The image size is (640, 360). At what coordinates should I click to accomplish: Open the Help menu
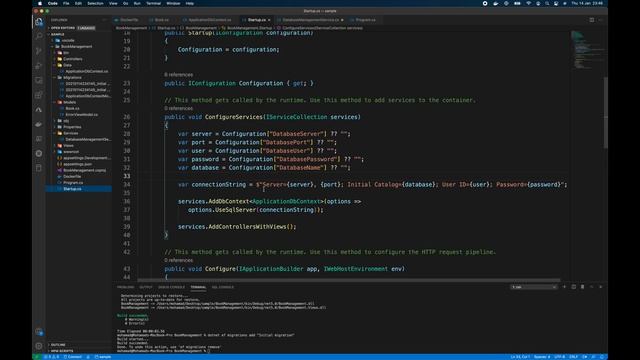point(190,3)
